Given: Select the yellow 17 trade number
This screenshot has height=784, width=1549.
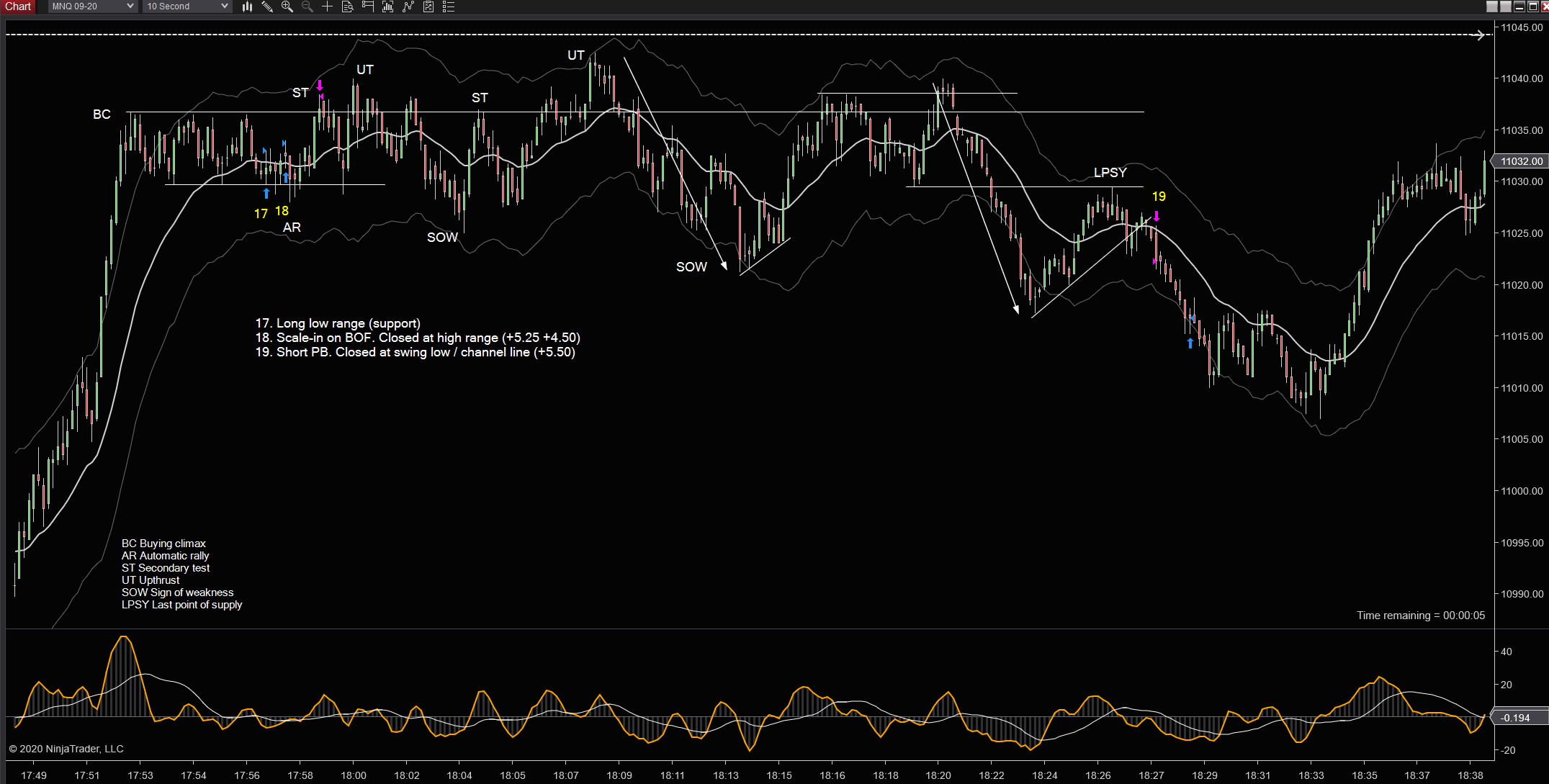Looking at the screenshot, I should pyautogui.click(x=261, y=214).
